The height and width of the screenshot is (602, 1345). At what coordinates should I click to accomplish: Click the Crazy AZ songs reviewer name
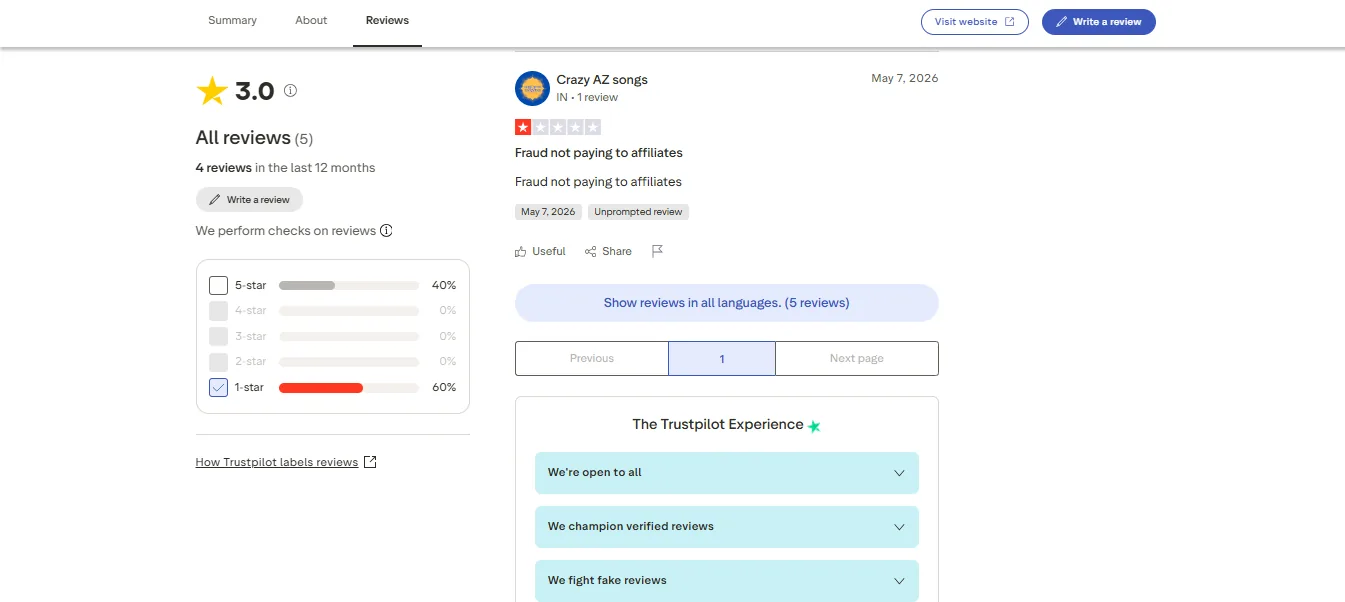602,80
